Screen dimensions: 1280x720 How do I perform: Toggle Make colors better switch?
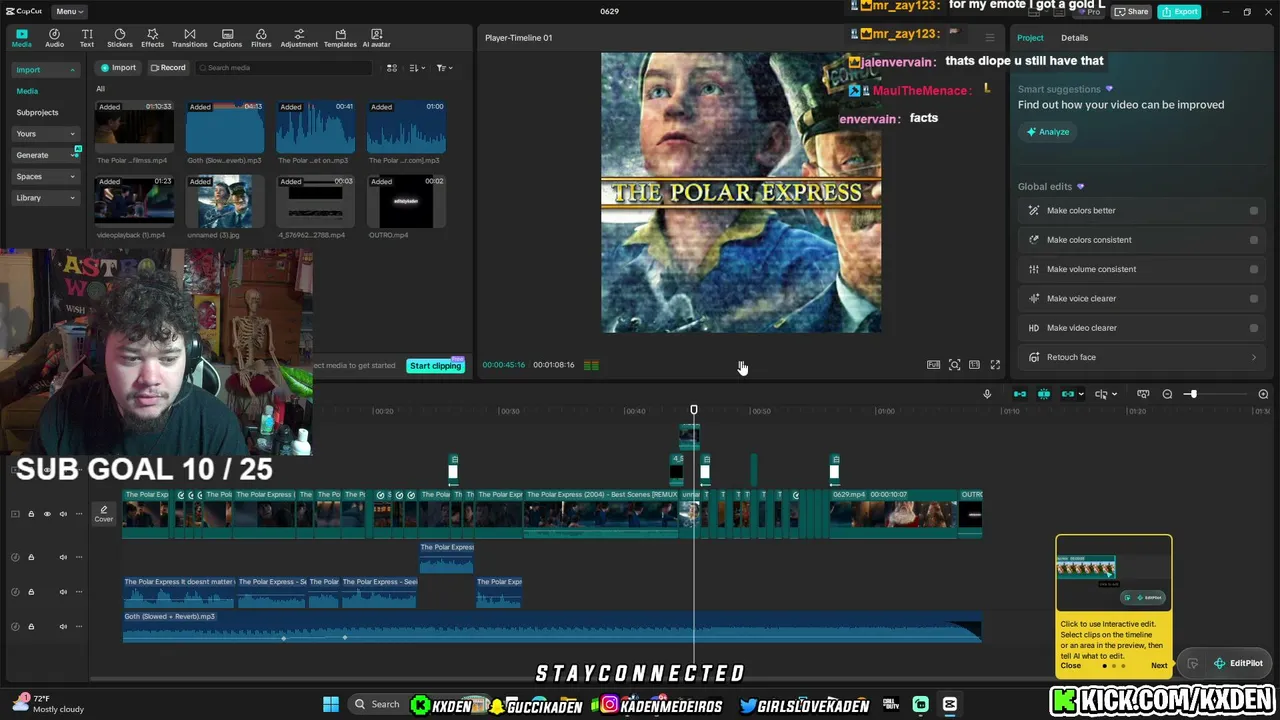[1254, 211]
